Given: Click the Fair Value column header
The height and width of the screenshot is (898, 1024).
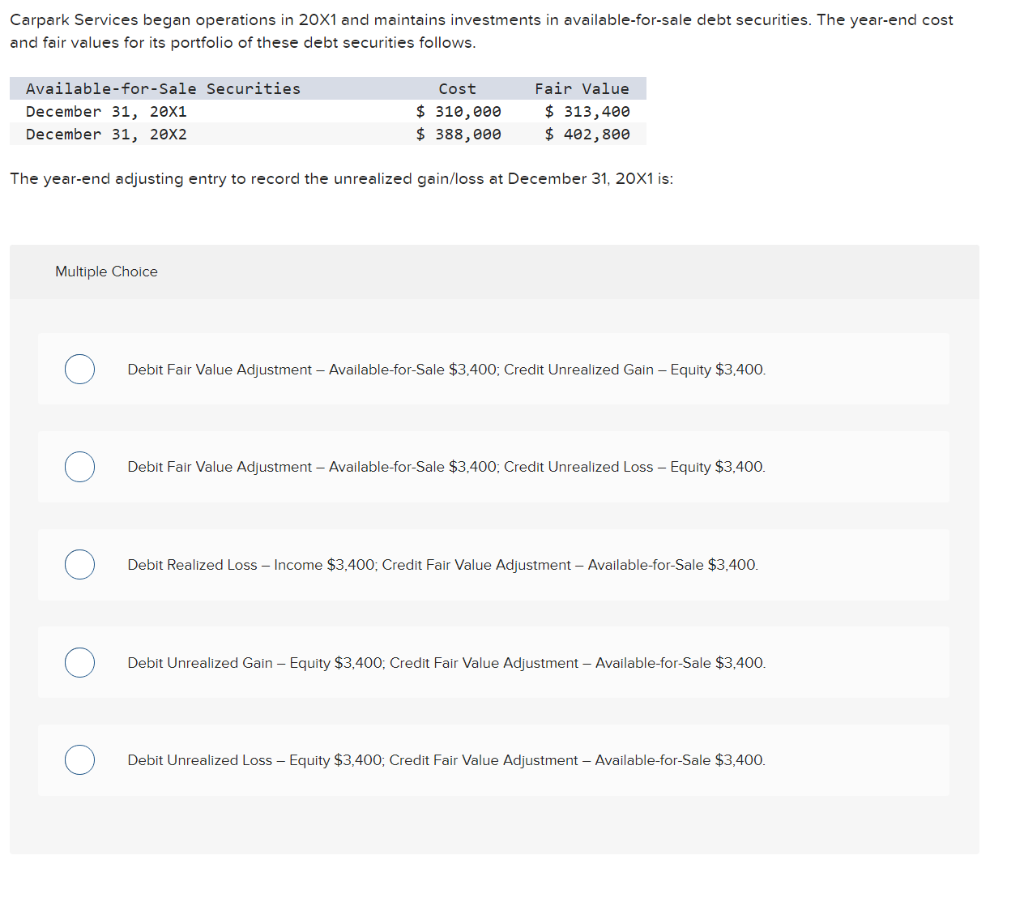Looking at the screenshot, I should [x=583, y=88].
